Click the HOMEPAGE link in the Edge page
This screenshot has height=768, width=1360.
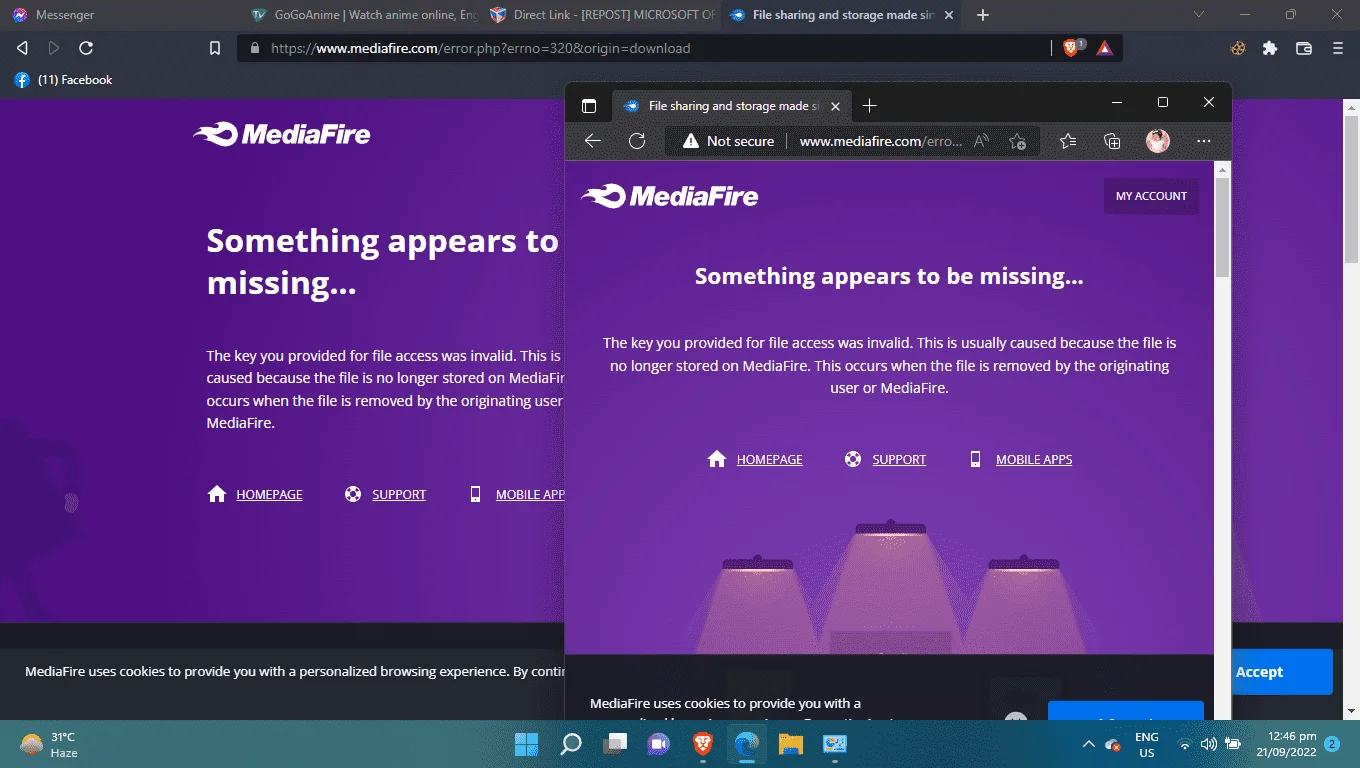click(x=769, y=460)
